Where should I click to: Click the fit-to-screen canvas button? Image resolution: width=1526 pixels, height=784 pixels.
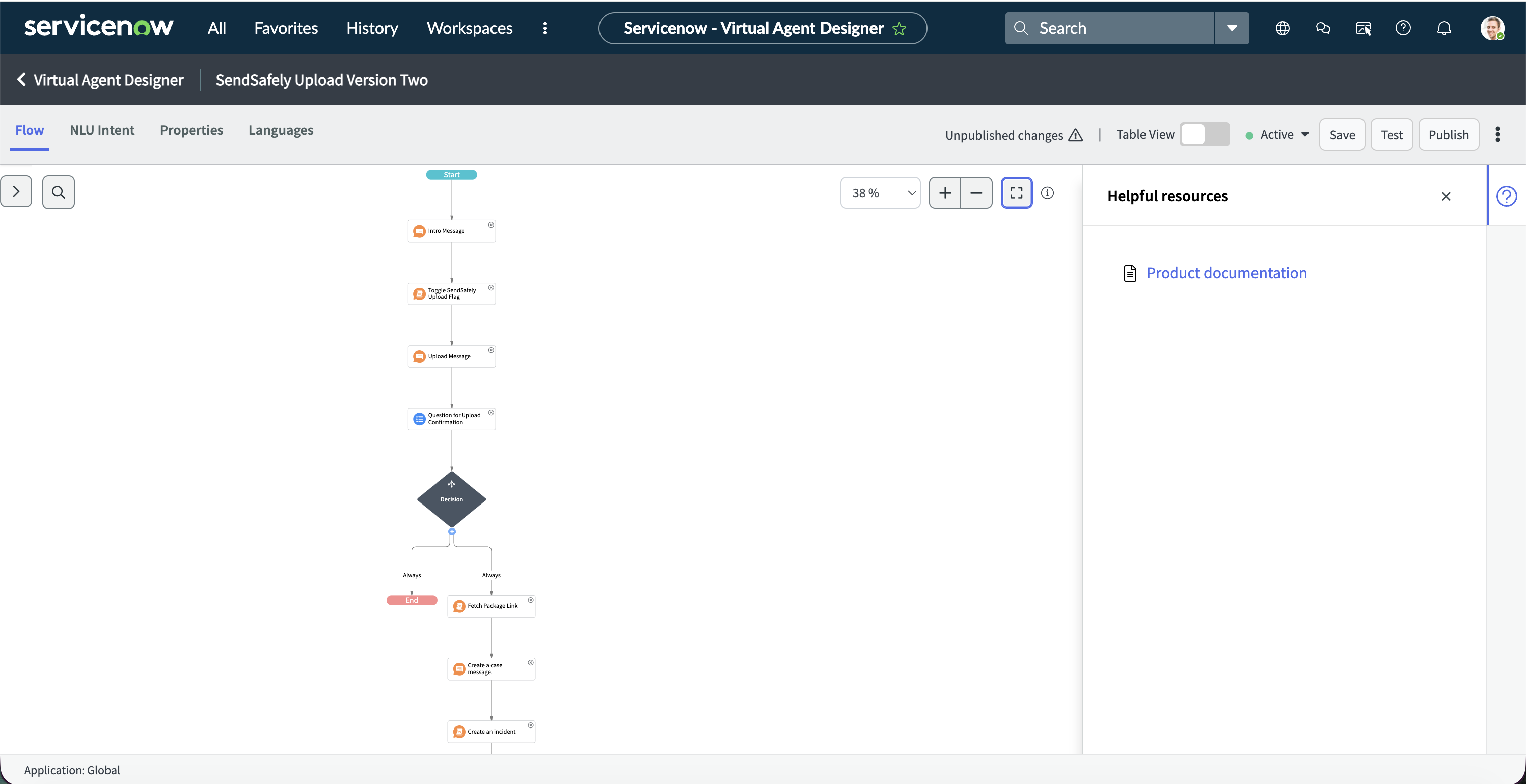[x=1016, y=193]
